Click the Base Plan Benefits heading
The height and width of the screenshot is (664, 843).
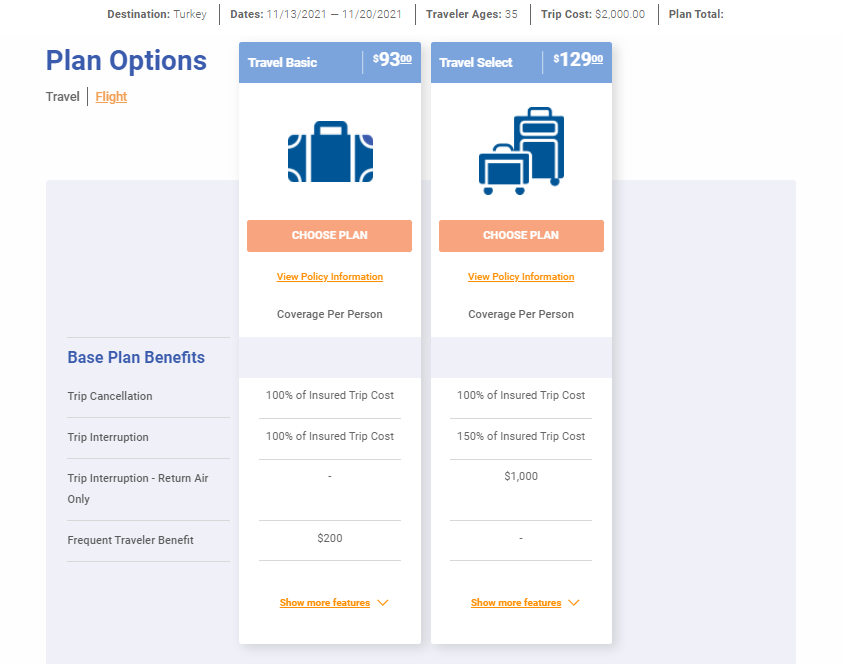(136, 358)
